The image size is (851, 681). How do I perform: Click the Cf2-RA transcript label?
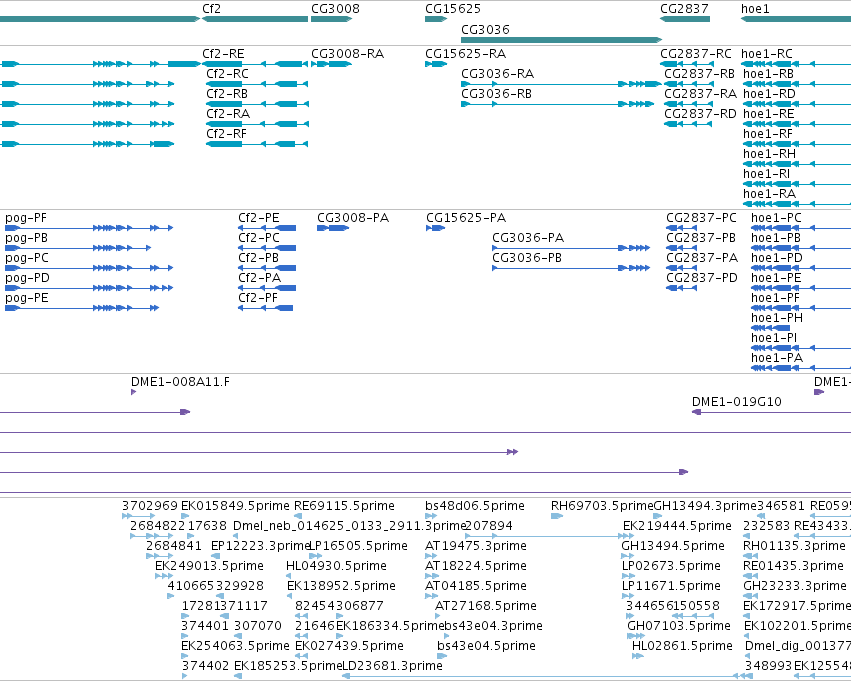coord(228,113)
